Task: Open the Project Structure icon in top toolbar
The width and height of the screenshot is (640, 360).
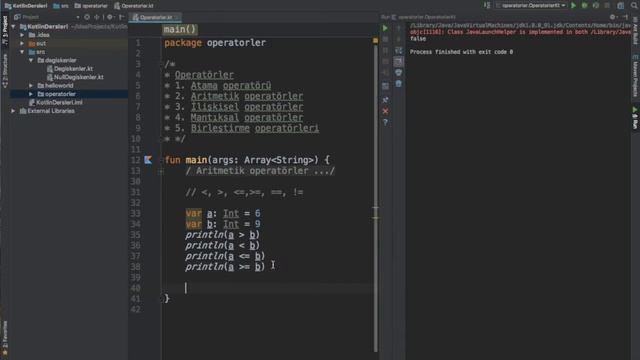Action: [x=620, y=5]
